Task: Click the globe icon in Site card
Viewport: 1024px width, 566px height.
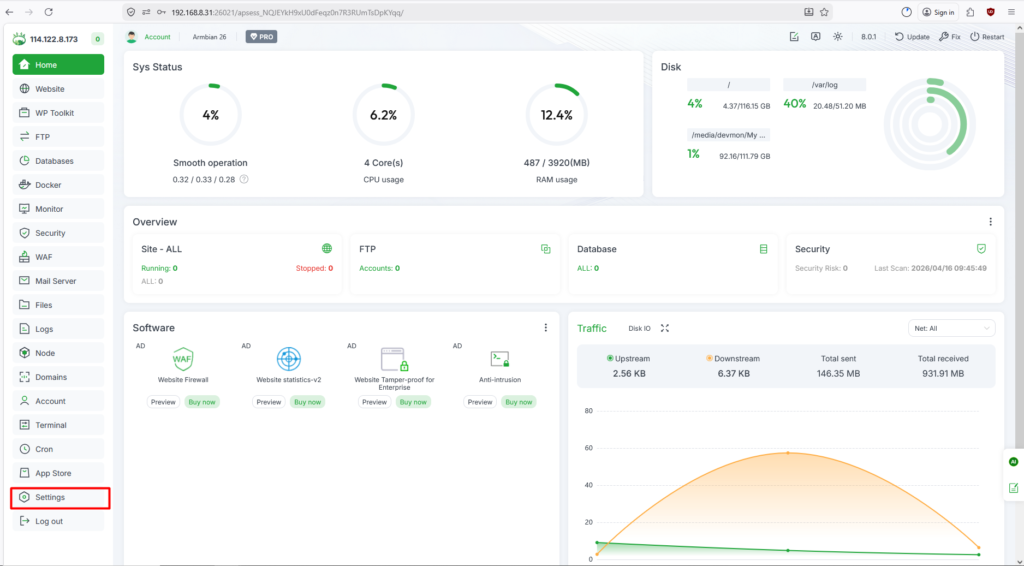Action: click(327, 249)
